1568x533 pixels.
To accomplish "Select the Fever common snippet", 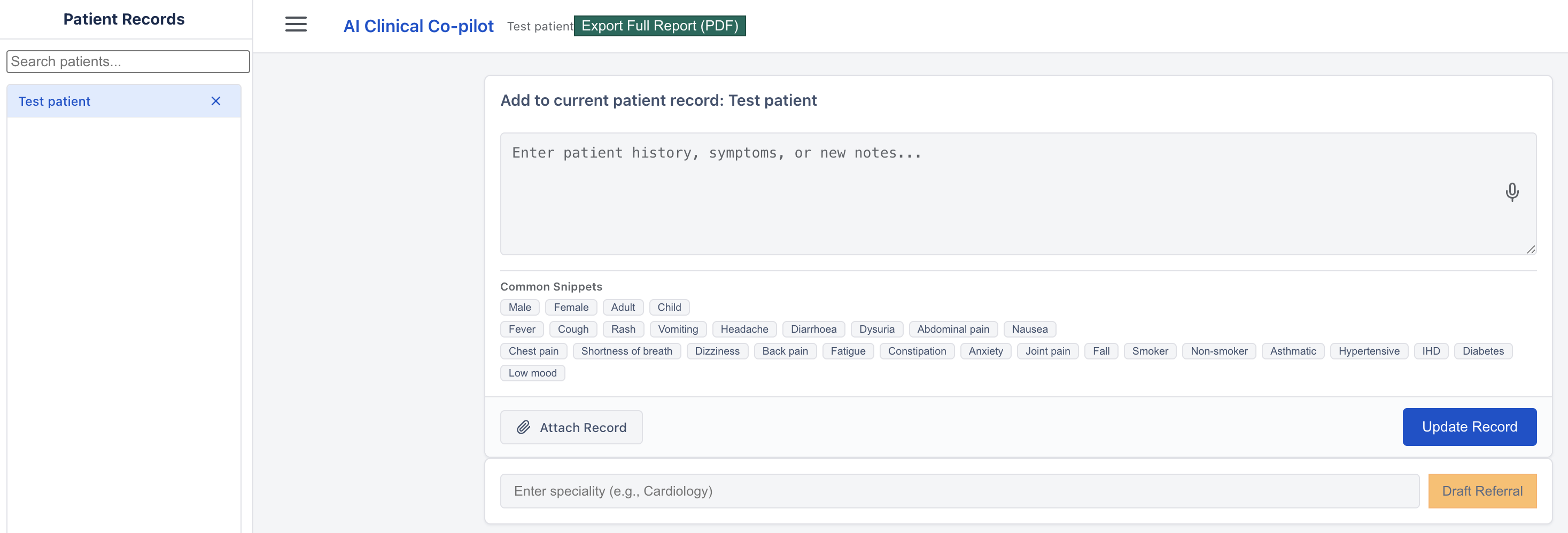I will pos(522,328).
